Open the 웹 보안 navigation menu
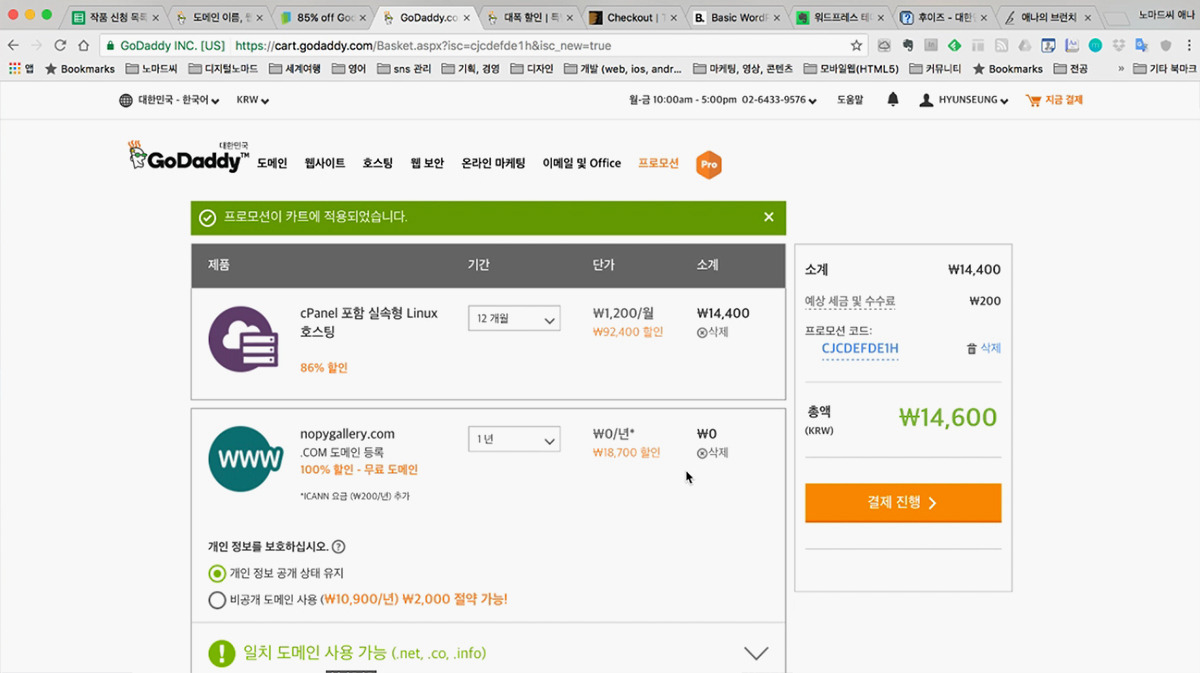 [427, 163]
